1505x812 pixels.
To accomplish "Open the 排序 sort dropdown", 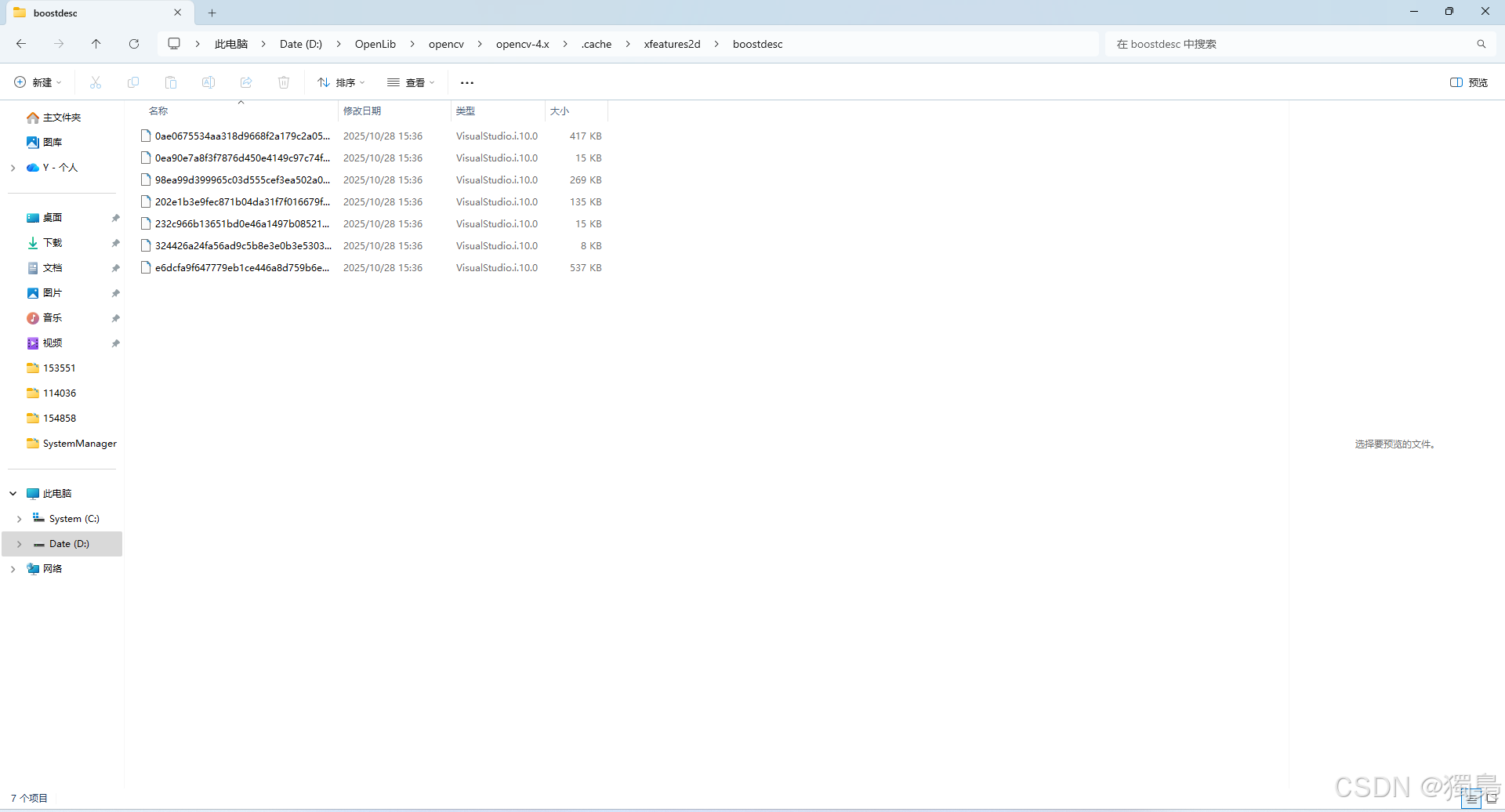I will click(x=341, y=82).
